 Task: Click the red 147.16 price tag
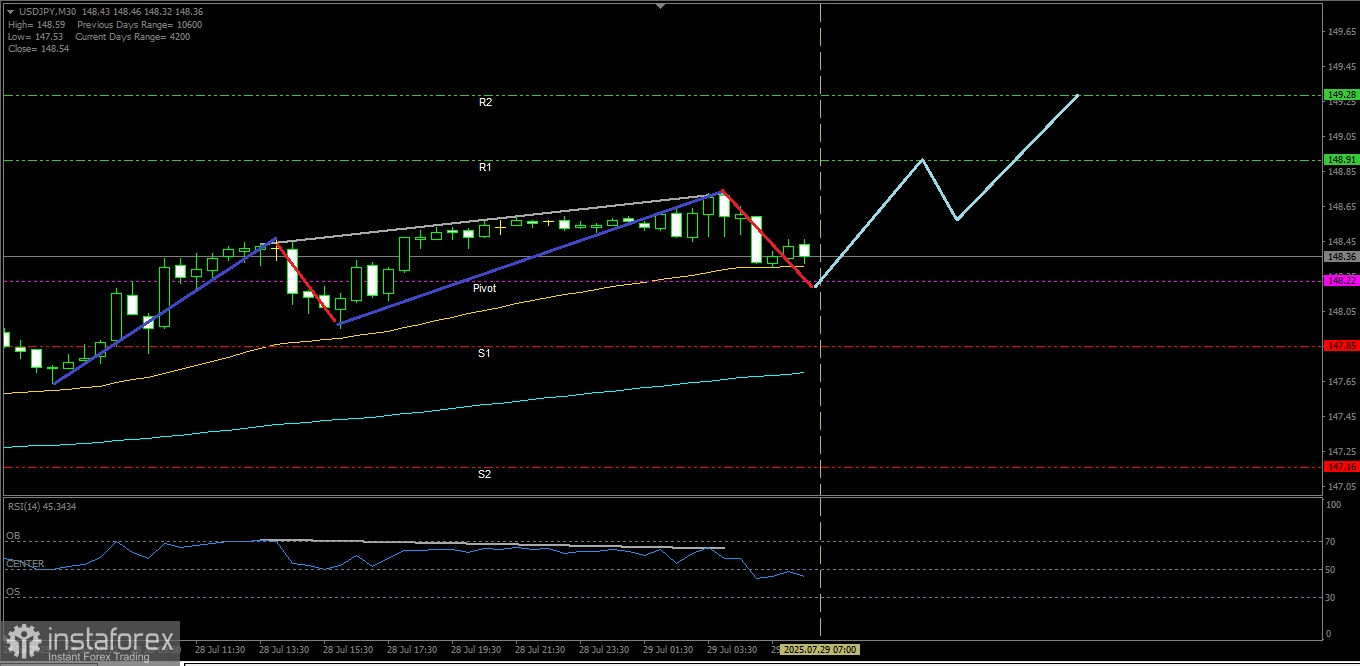coord(1341,466)
